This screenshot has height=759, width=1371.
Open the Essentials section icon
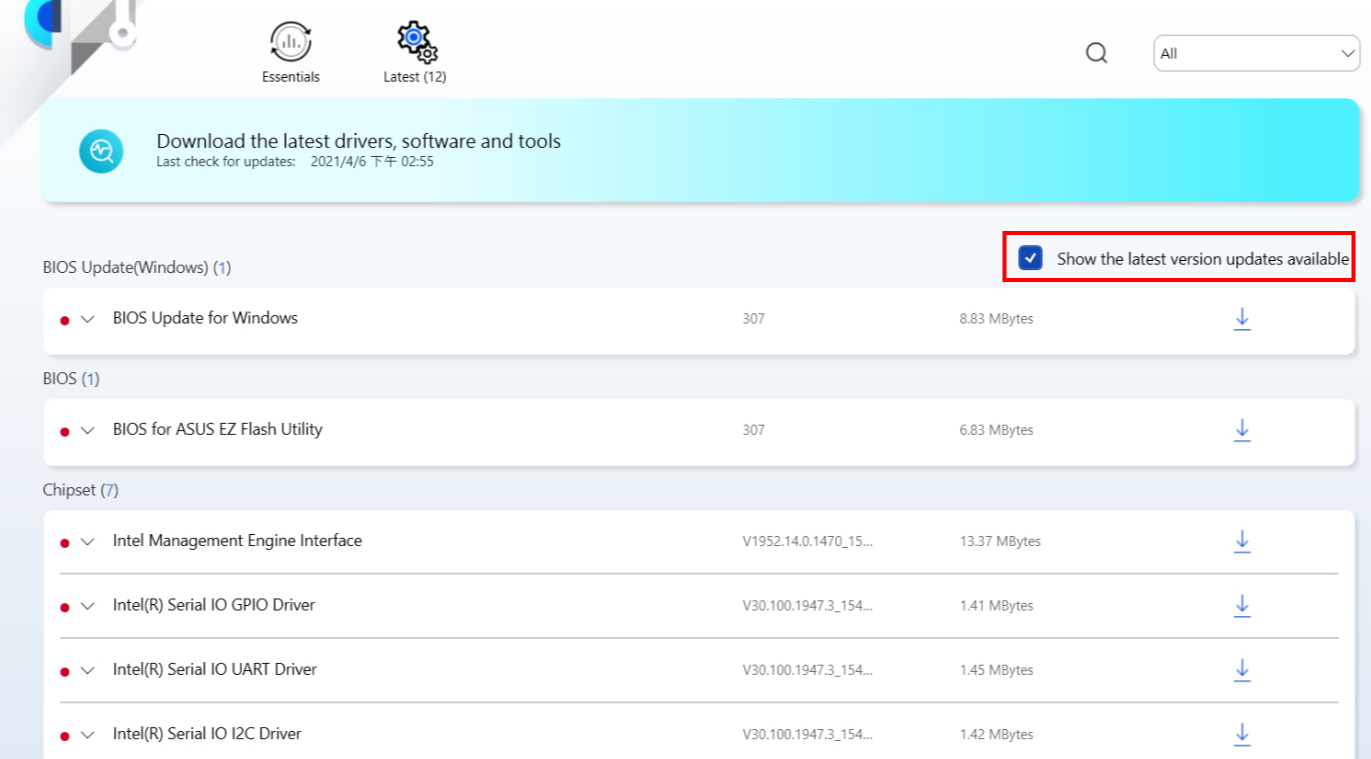[x=291, y=42]
